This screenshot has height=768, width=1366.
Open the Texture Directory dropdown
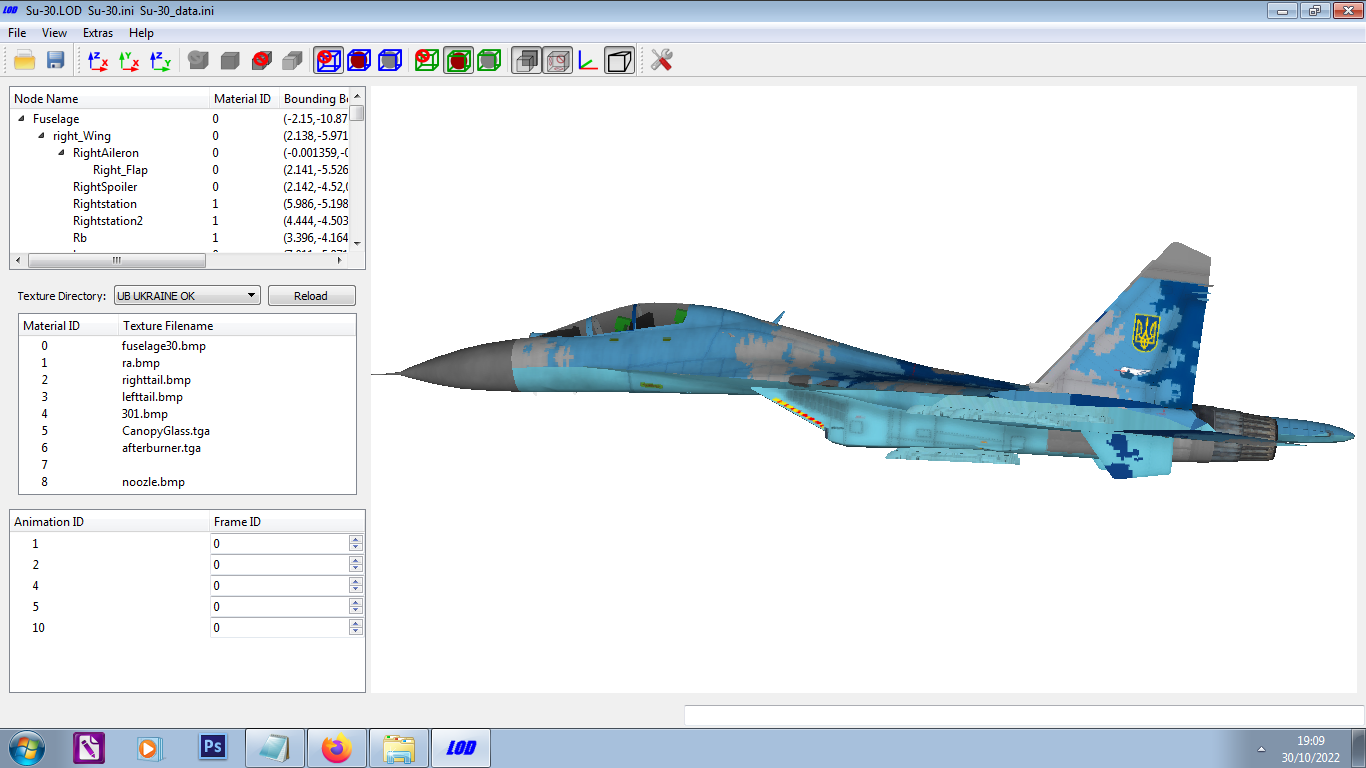point(187,296)
